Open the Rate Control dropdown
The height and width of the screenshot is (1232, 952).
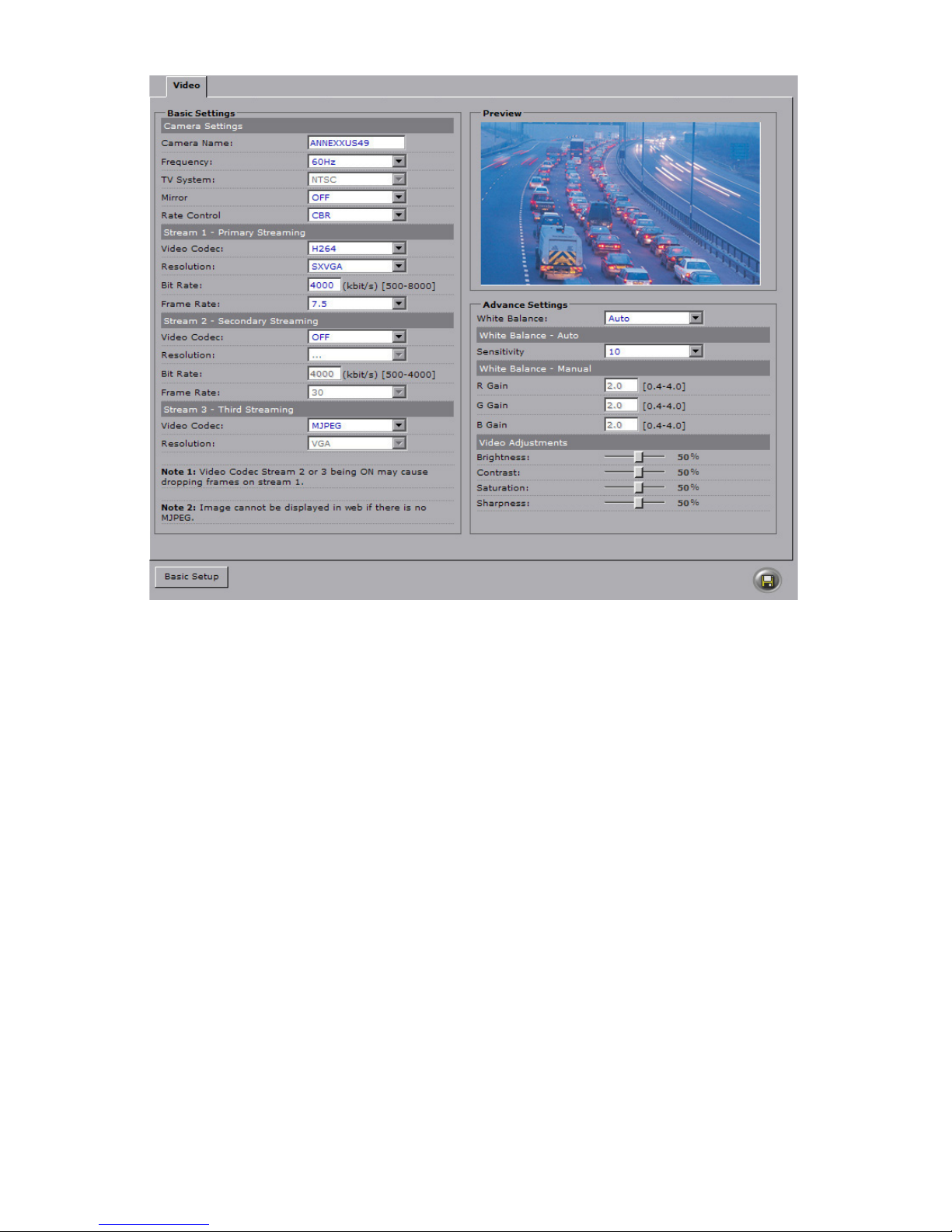click(x=357, y=215)
